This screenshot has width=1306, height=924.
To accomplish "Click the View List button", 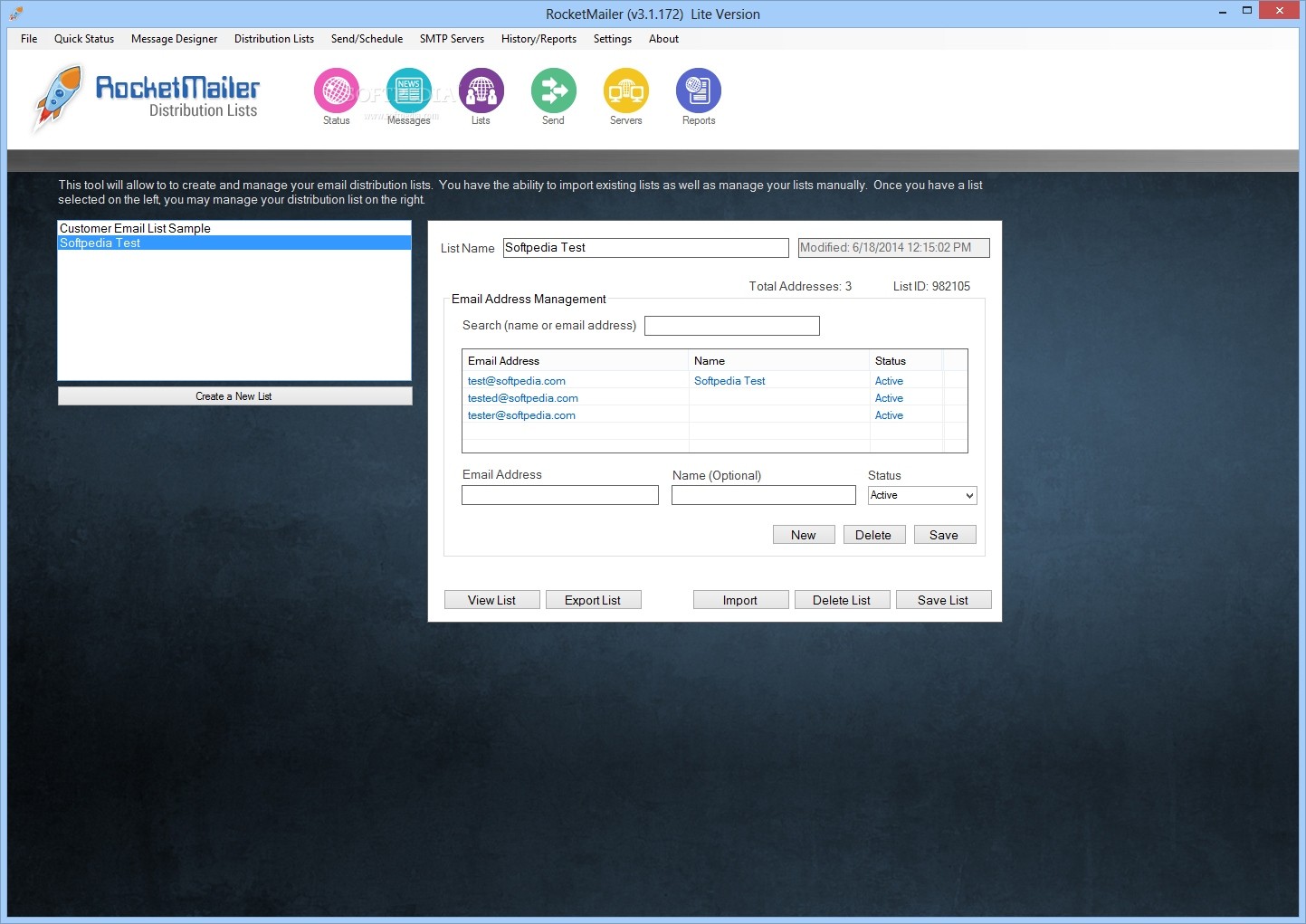I will [x=491, y=600].
